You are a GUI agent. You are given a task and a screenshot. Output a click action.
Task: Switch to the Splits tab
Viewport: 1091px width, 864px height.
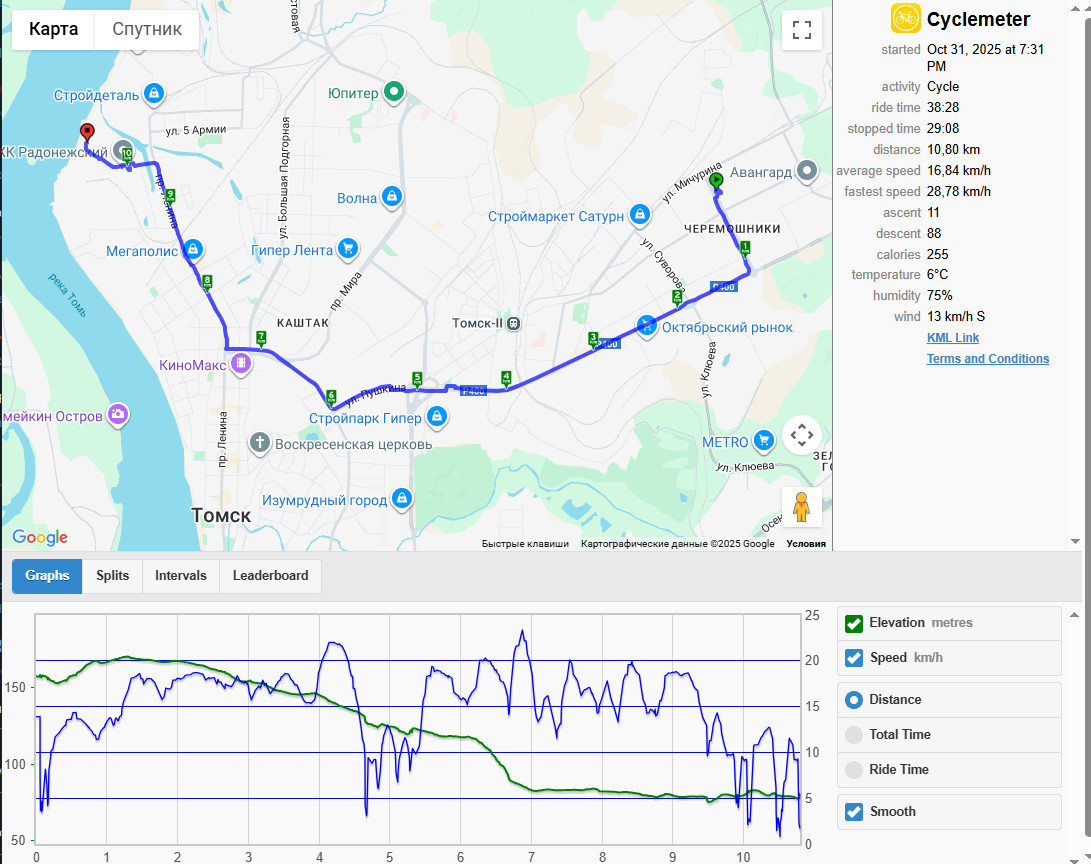click(112, 576)
